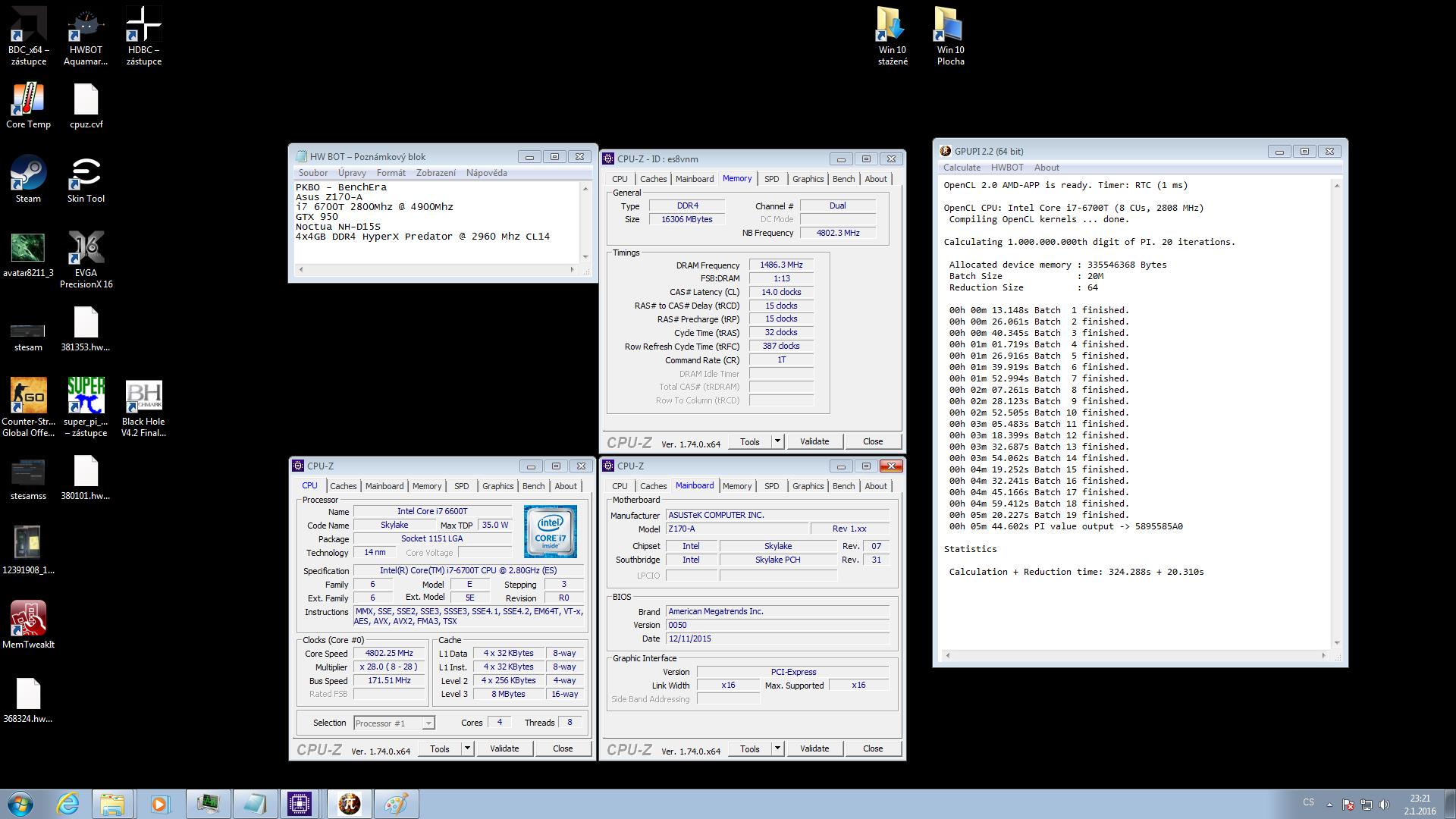Click the Z170-A model field in Mainboard
Screen dimensions: 1456x819
point(736,529)
